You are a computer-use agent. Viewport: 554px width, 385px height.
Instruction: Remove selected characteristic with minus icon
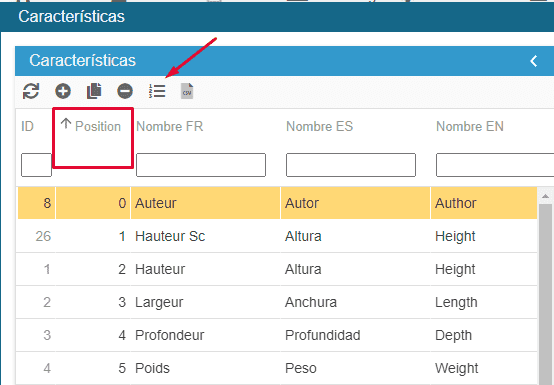pos(125,91)
